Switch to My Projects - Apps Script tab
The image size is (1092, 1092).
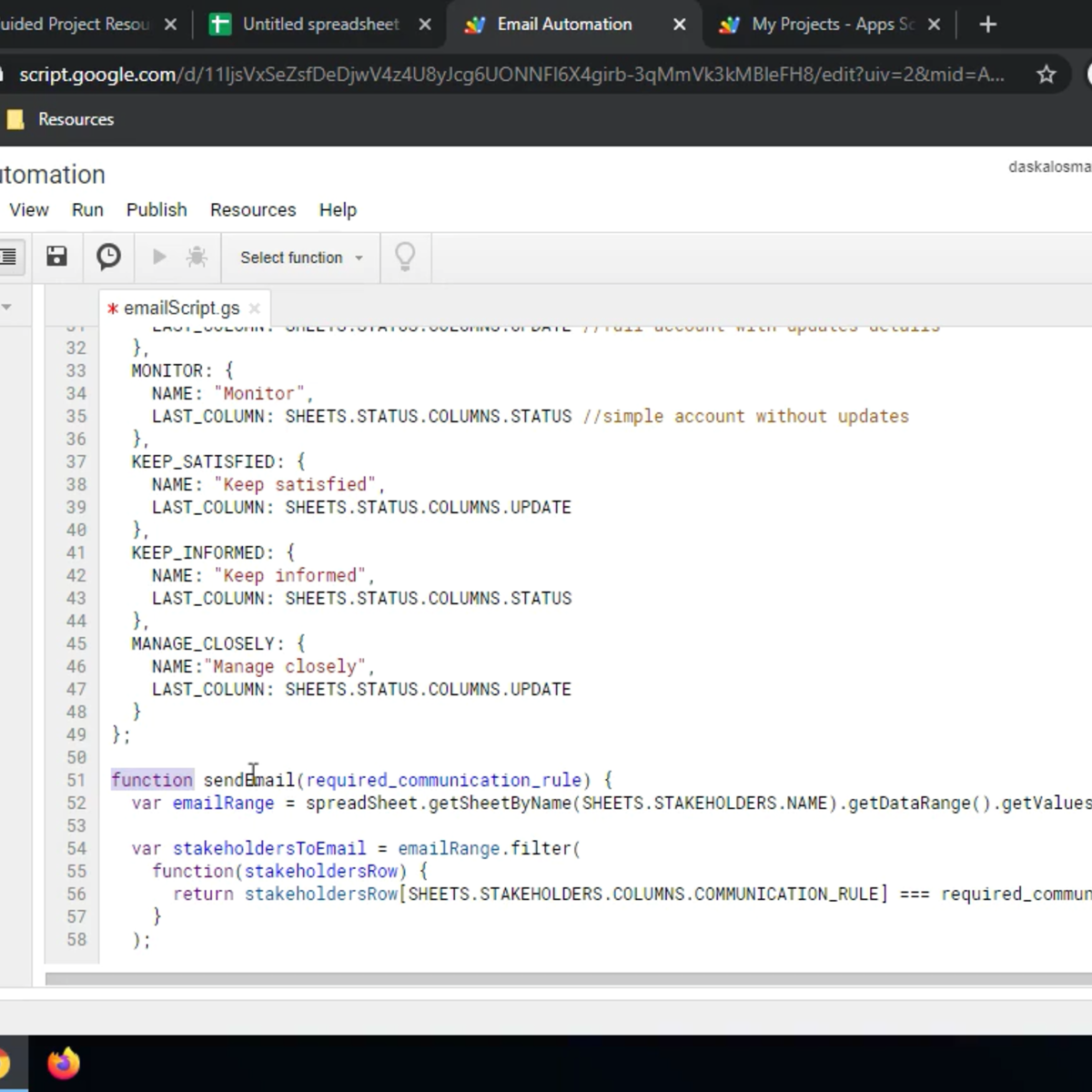click(x=832, y=25)
